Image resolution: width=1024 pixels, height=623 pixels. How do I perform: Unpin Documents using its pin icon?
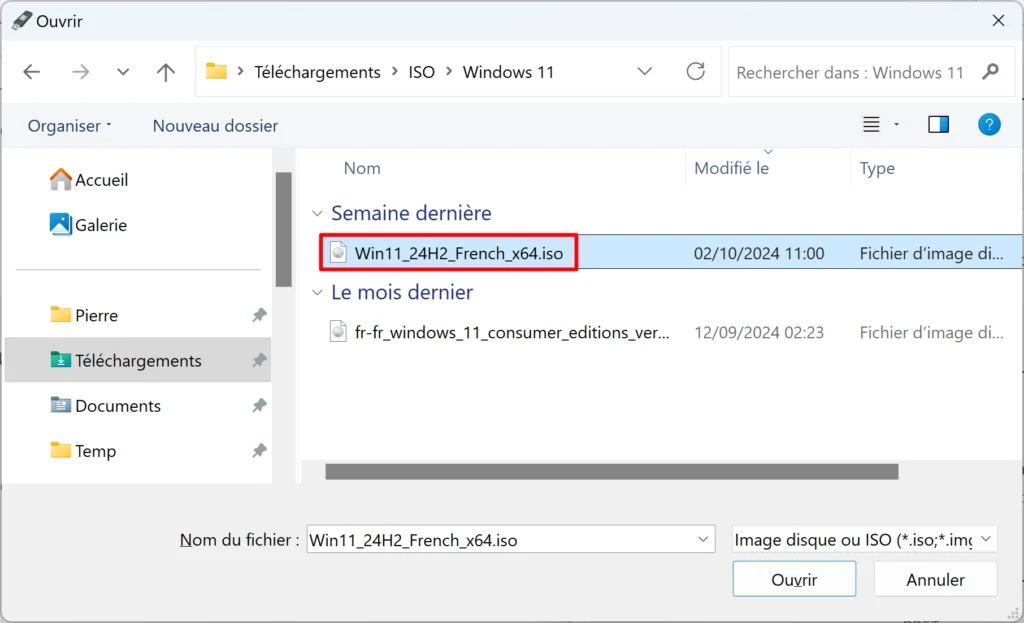coord(259,406)
